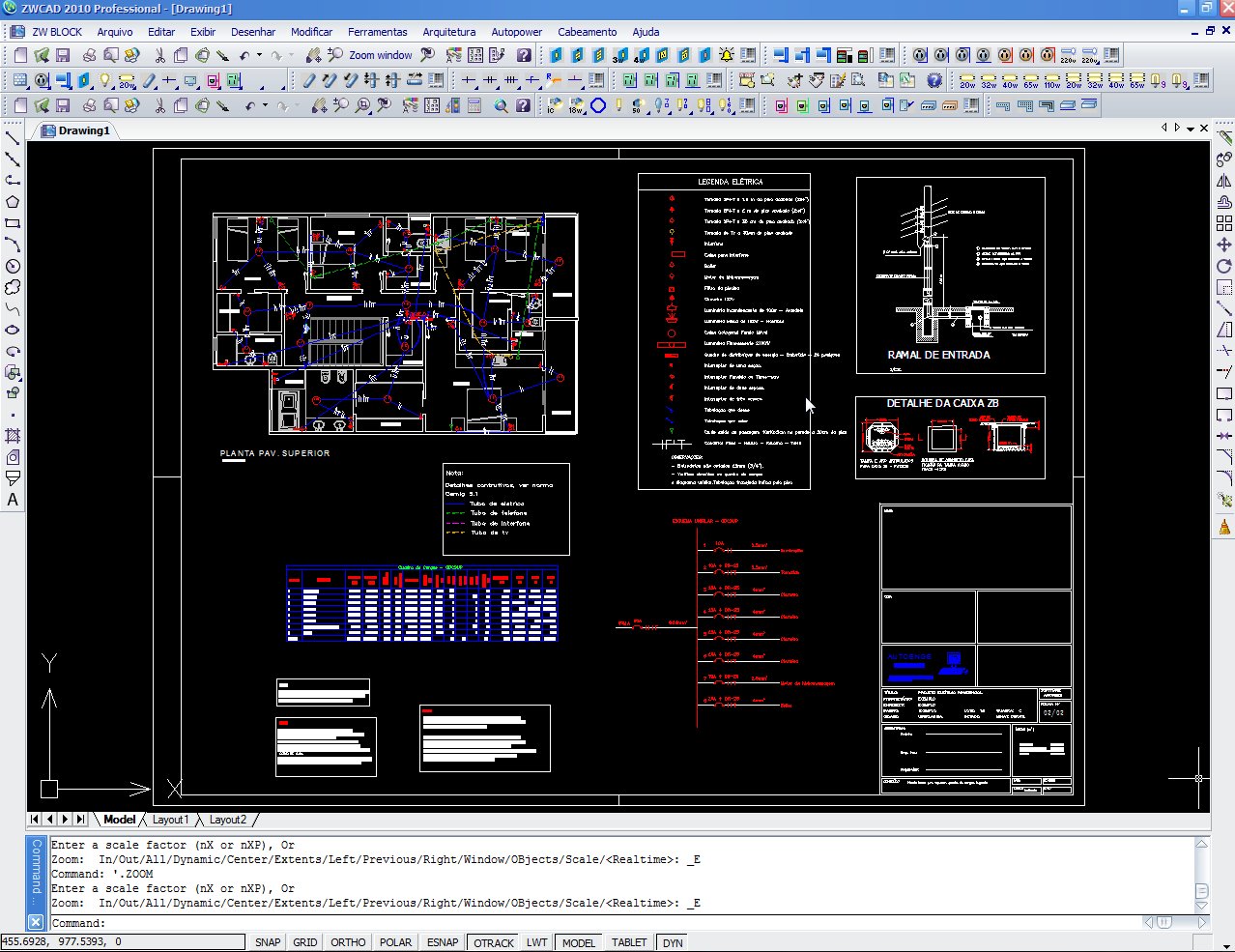Click the TABLET status bar button
This screenshot has height=952, width=1235.
tap(629, 942)
